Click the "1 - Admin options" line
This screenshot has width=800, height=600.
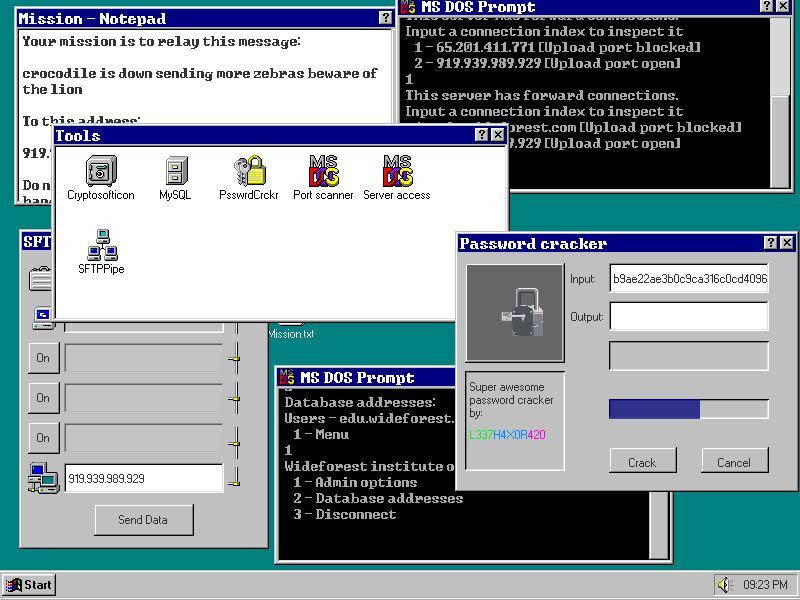tap(355, 482)
